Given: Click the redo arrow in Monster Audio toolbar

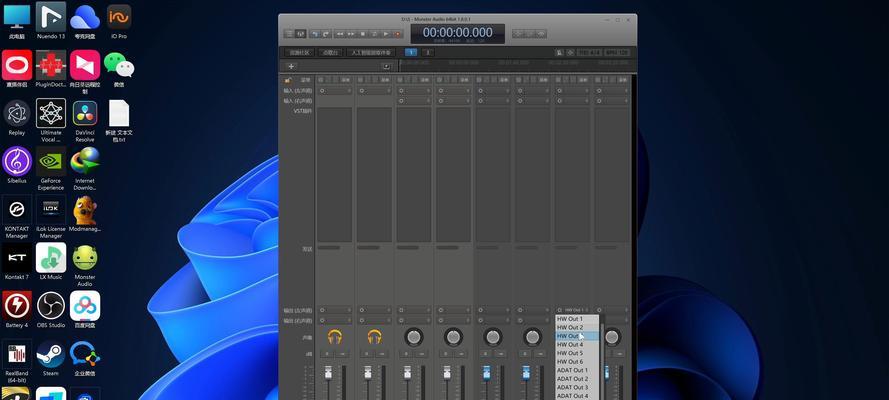Looking at the screenshot, I should 326,34.
